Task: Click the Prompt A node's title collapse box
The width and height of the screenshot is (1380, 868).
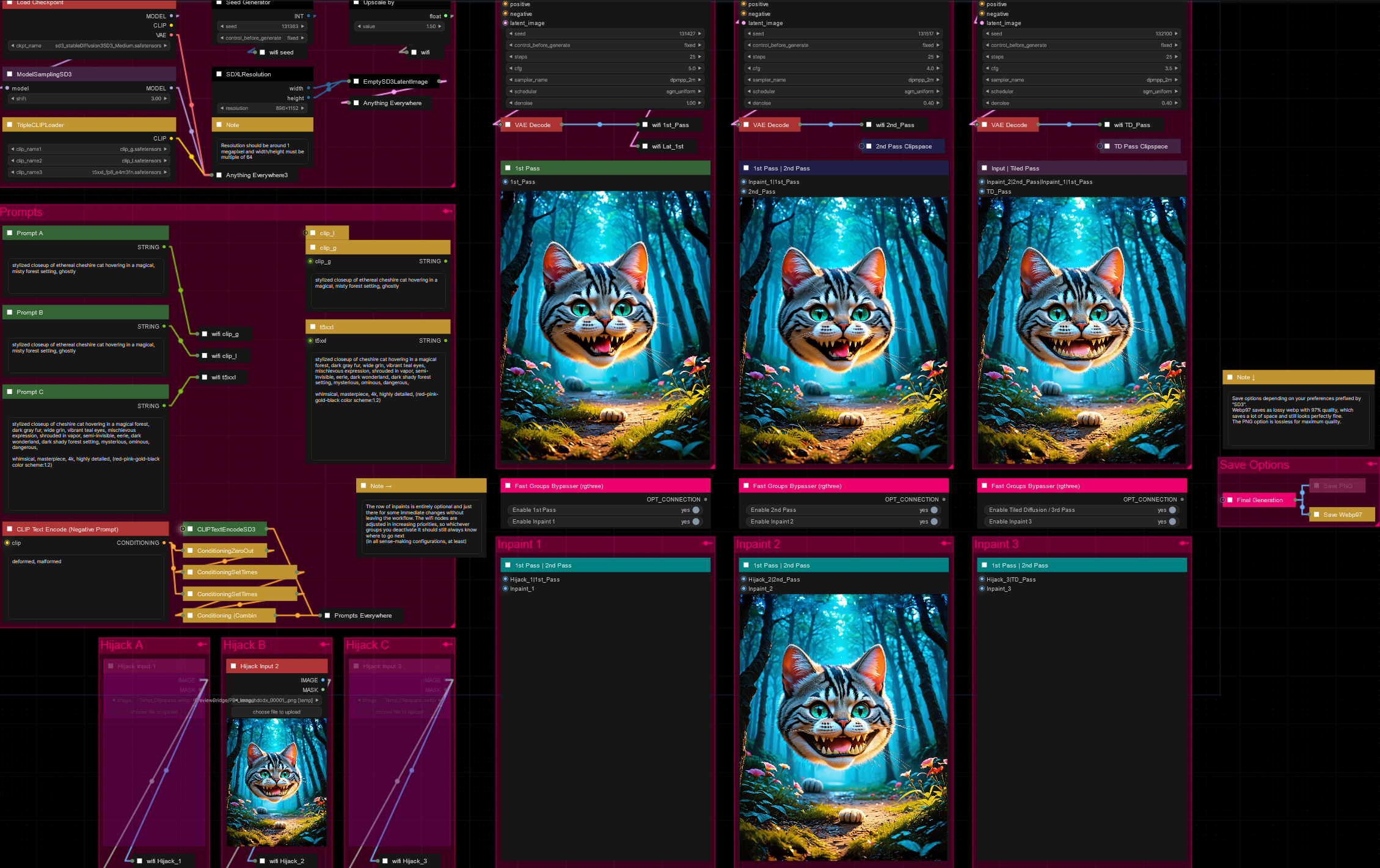Action: point(10,233)
